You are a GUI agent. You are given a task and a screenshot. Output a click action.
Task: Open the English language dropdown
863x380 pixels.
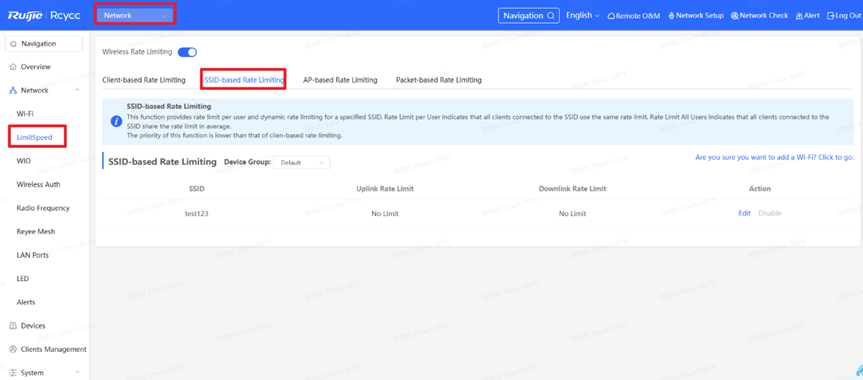582,15
